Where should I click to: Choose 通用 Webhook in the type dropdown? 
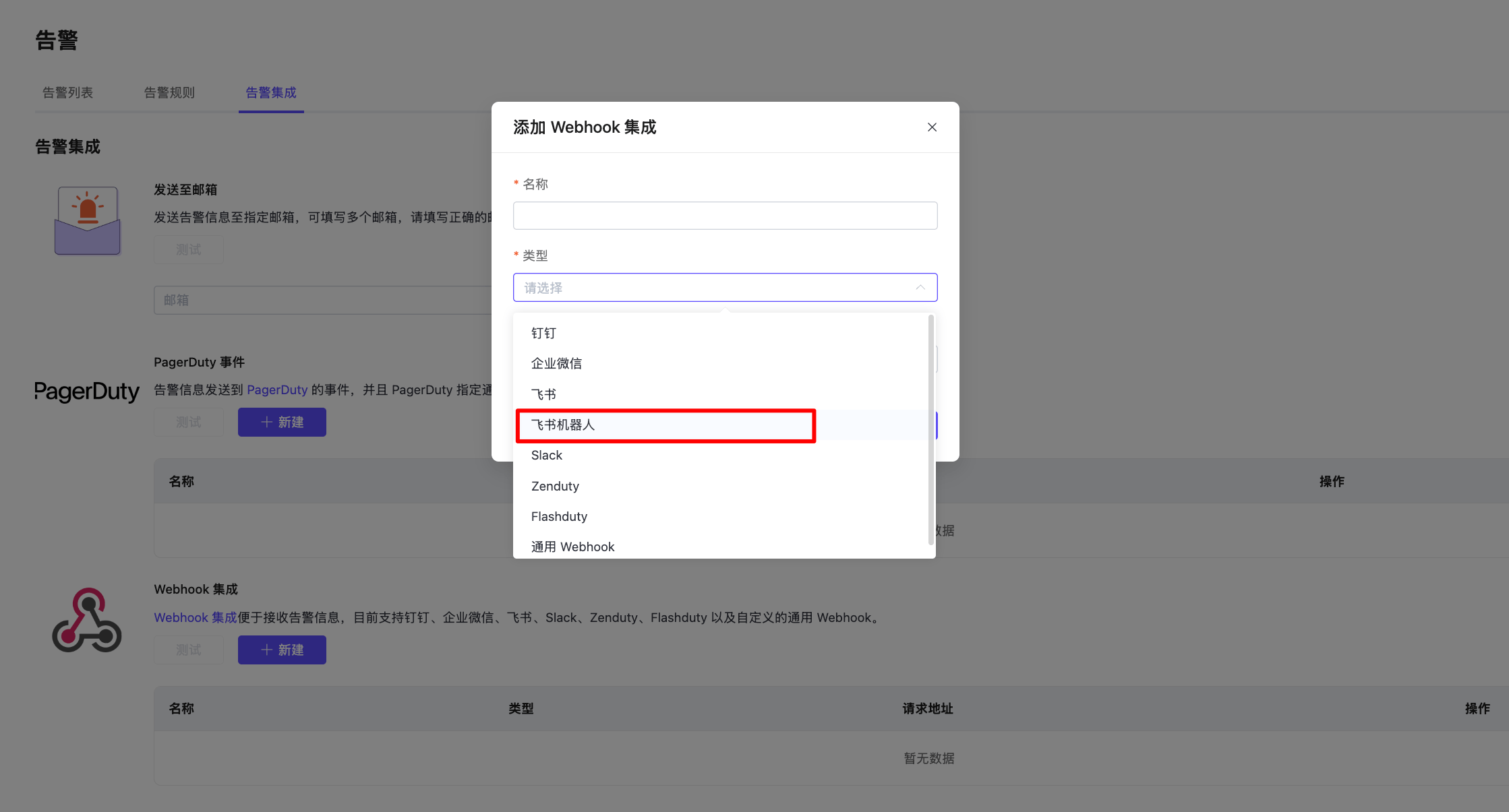[x=720, y=546]
